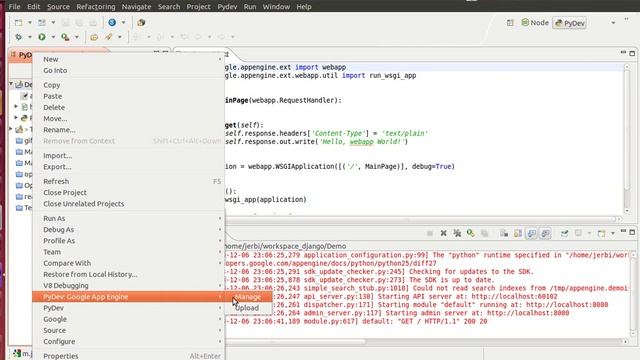
Task: Click the open folder search toolbar icon
Action: pyautogui.click(x=94, y=37)
